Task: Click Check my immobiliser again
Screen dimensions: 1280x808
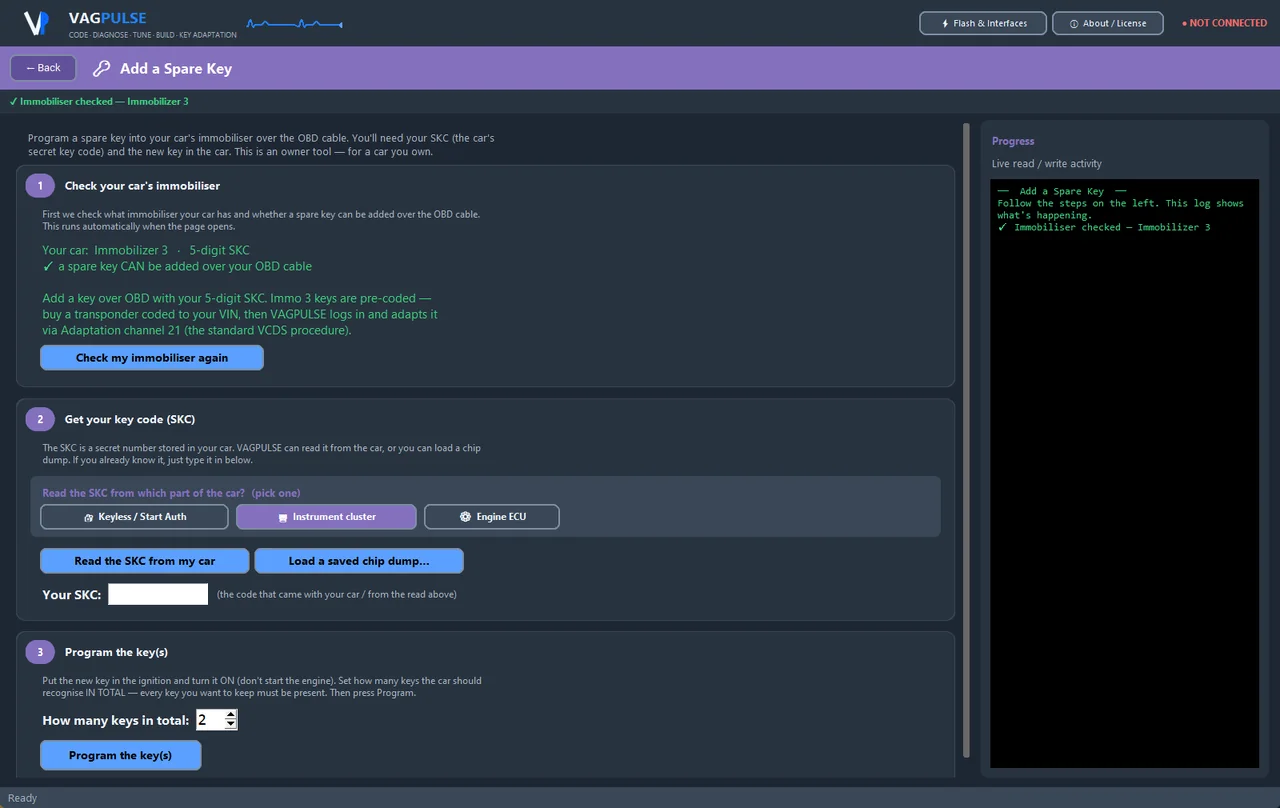Action: tap(152, 358)
